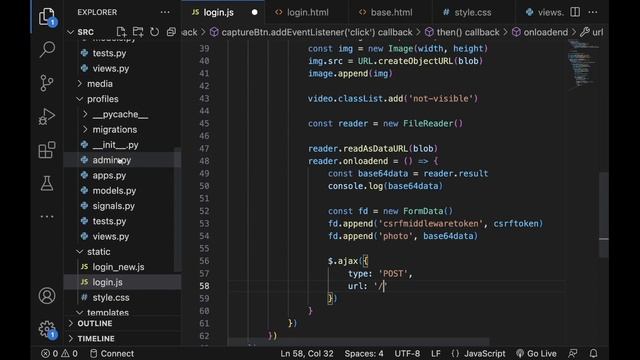This screenshot has width=640, height=360.
Task: Click the Connect status bar item
Action: coord(112,353)
